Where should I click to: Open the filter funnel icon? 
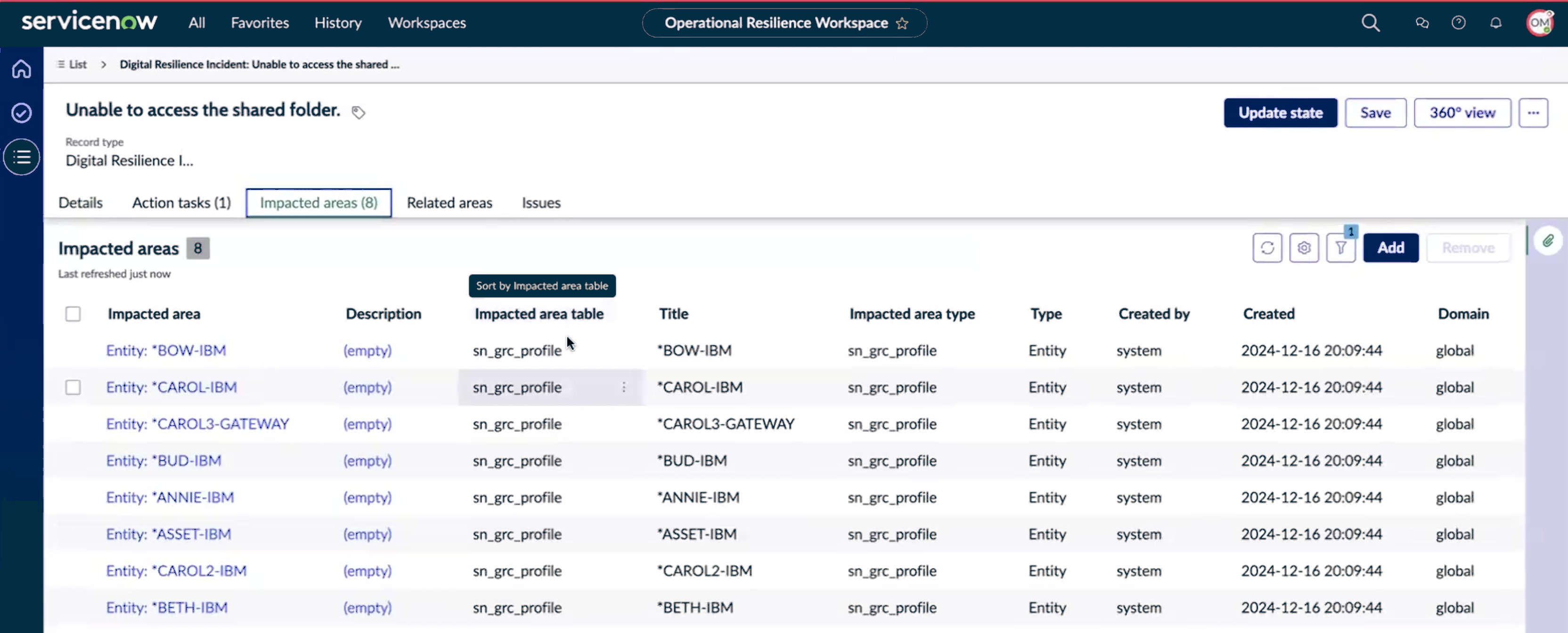(x=1340, y=248)
